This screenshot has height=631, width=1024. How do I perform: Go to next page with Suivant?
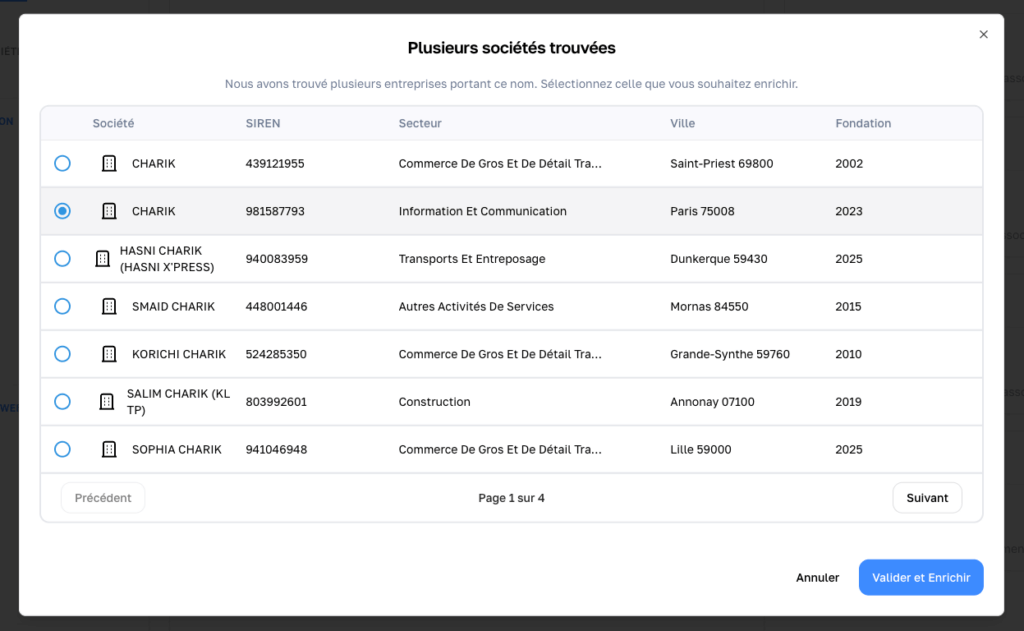click(x=926, y=498)
